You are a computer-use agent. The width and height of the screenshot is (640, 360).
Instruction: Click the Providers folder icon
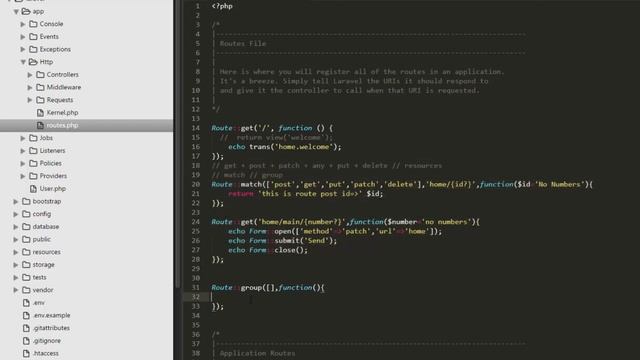33,176
